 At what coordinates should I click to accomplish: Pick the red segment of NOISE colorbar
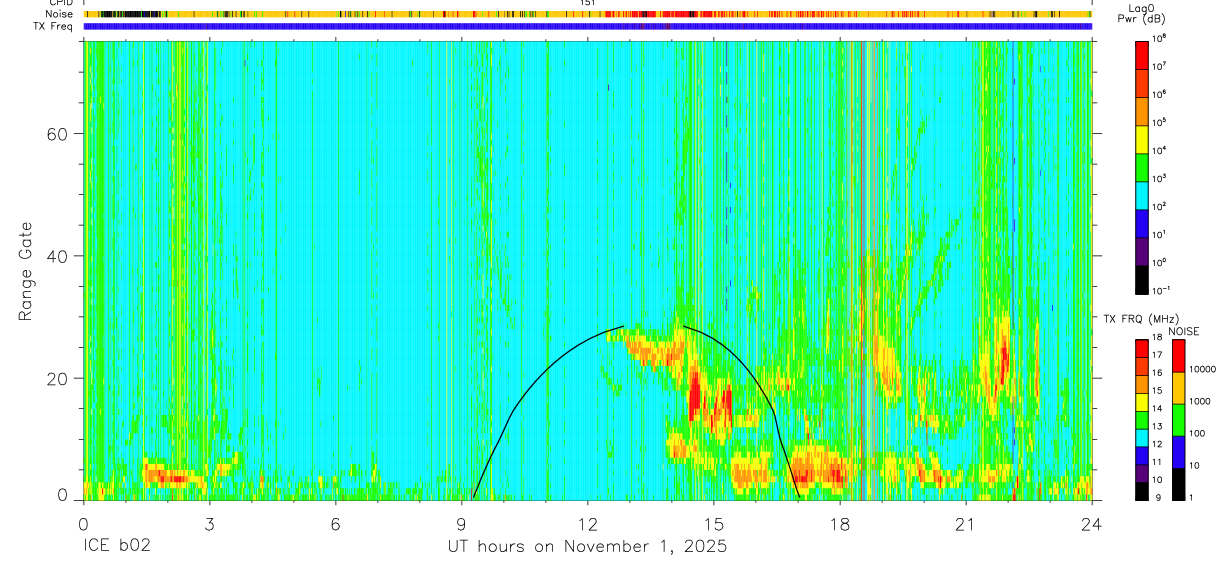(1179, 355)
